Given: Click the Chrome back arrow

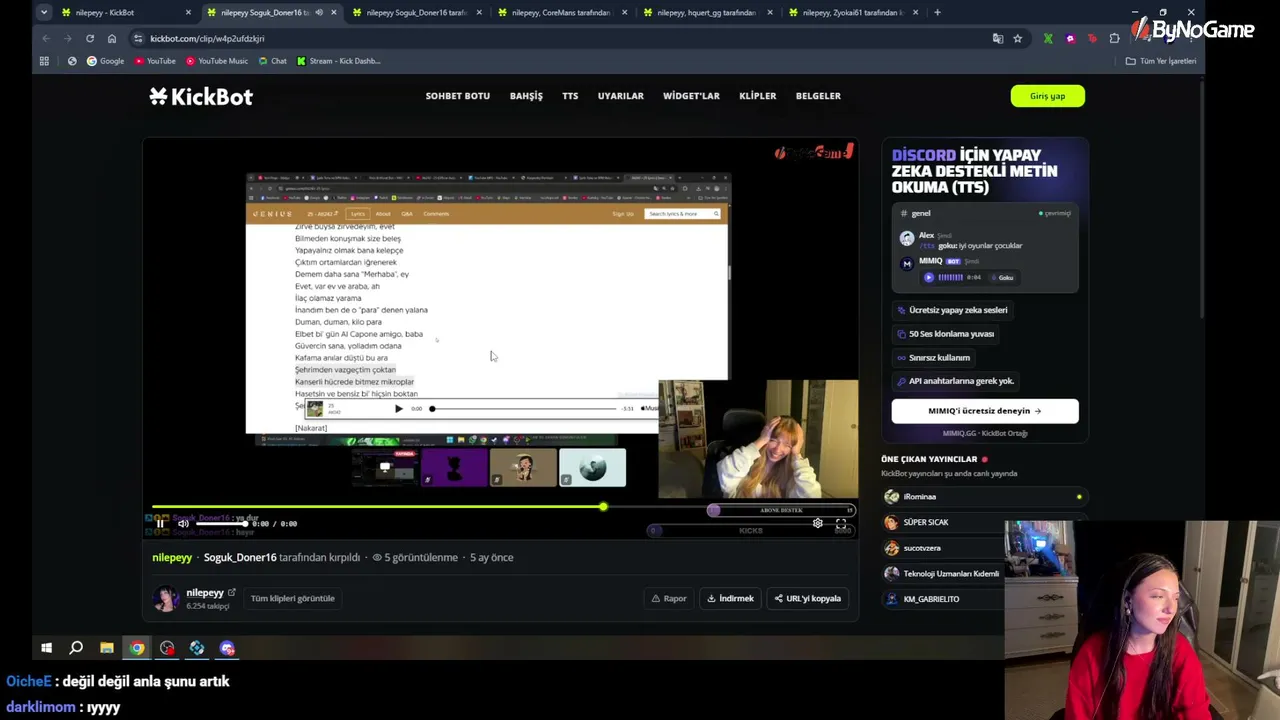Looking at the screenshot, I should (46, 38).
